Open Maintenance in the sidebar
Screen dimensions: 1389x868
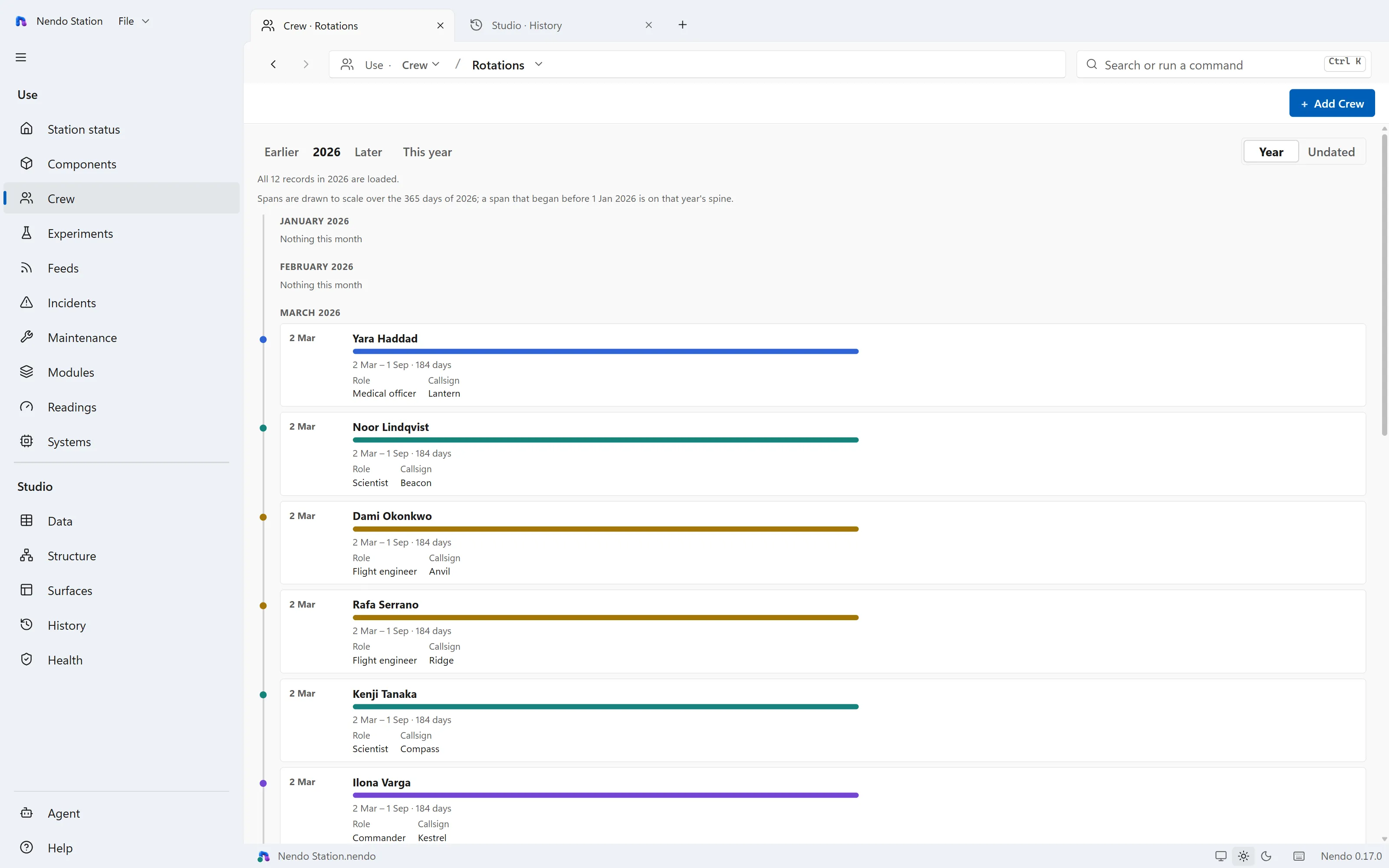tap(122, 338)
